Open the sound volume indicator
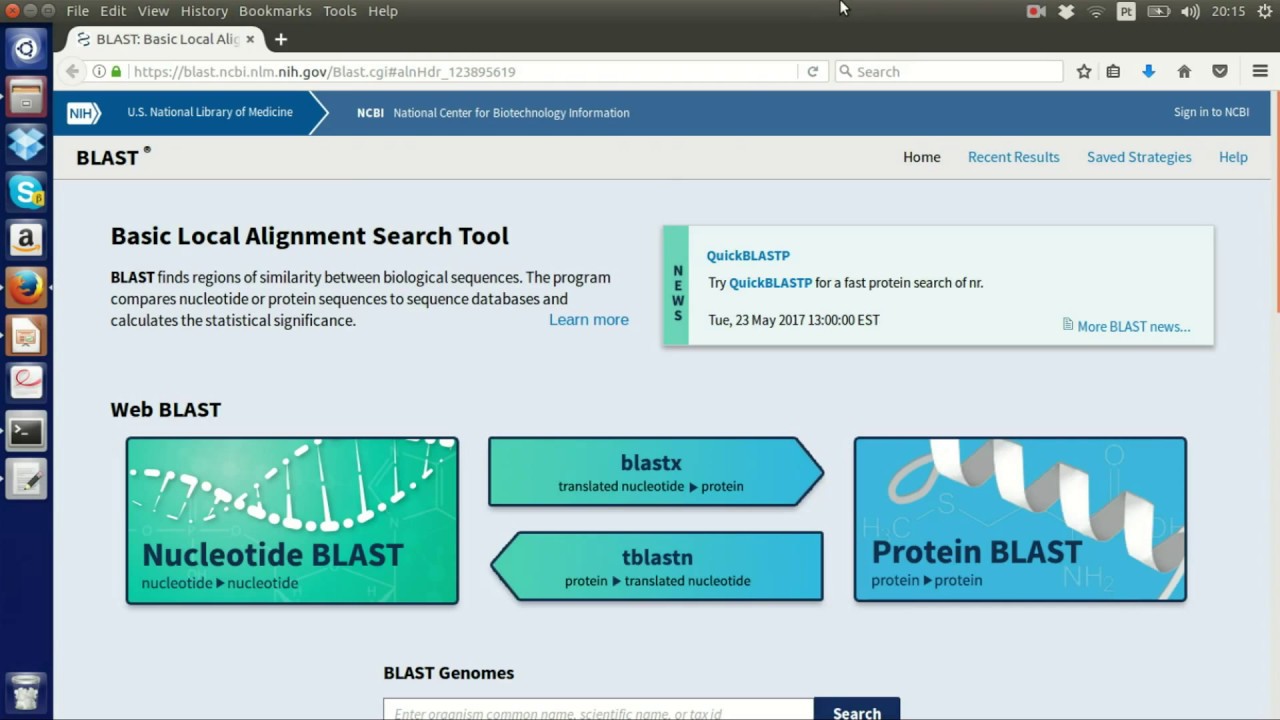1280x720 pixels. click(x=1190, y=12)
